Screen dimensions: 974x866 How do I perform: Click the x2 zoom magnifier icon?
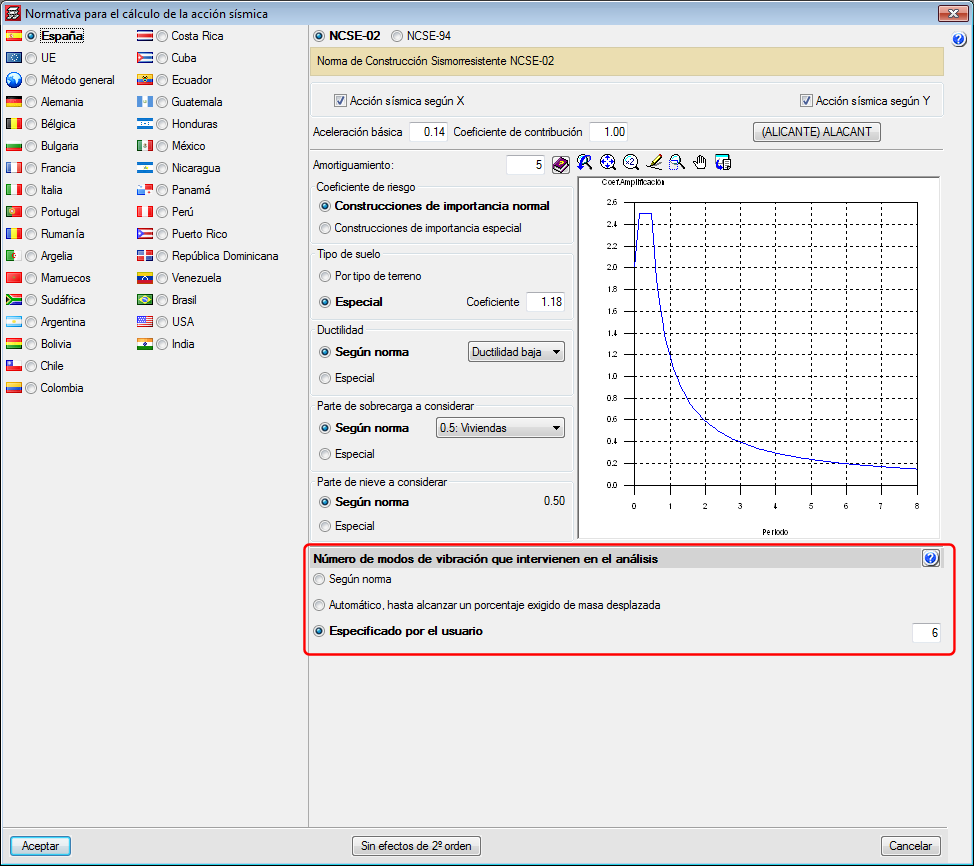[x=630, y=163]
